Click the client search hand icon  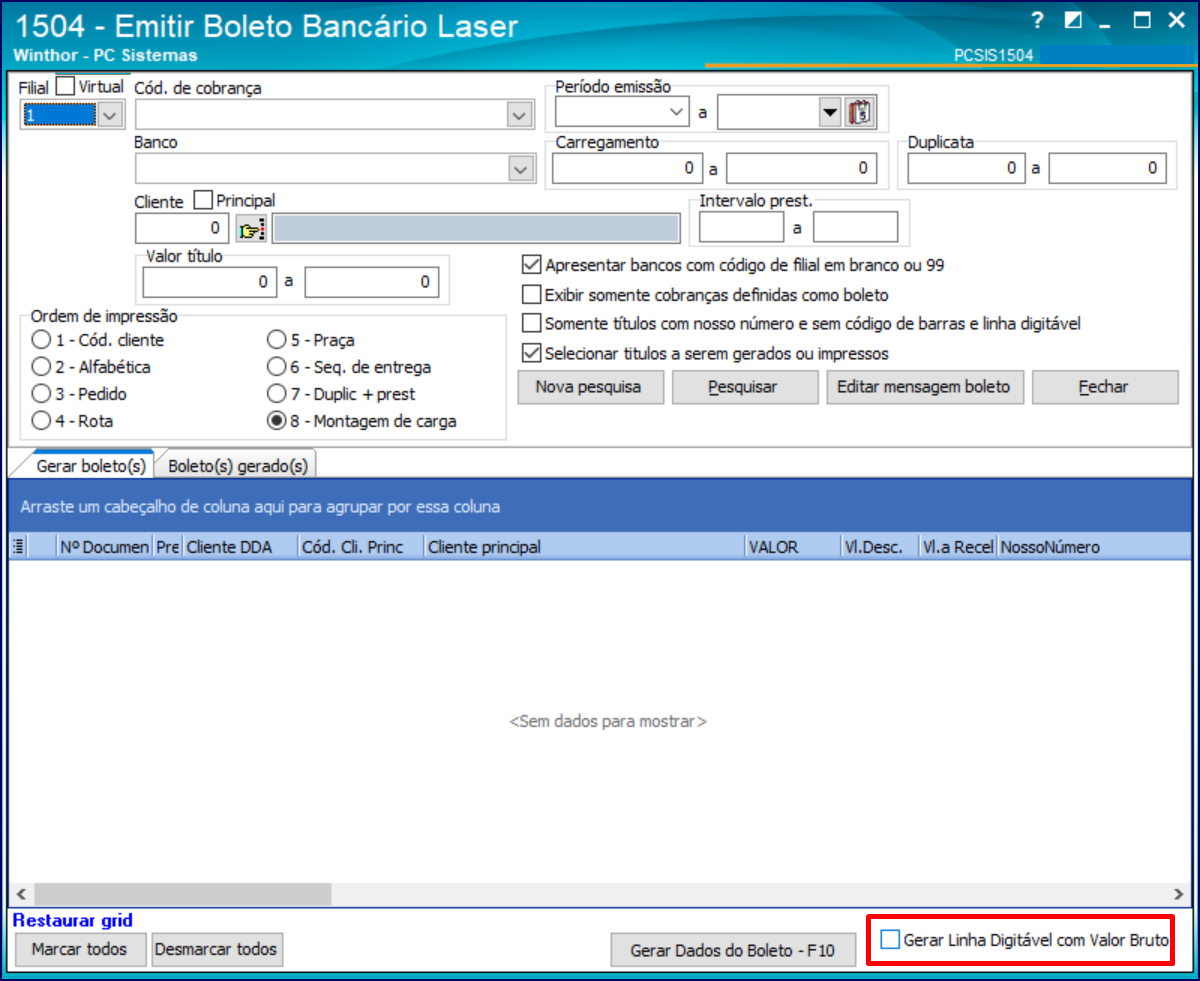click(251, 228)
